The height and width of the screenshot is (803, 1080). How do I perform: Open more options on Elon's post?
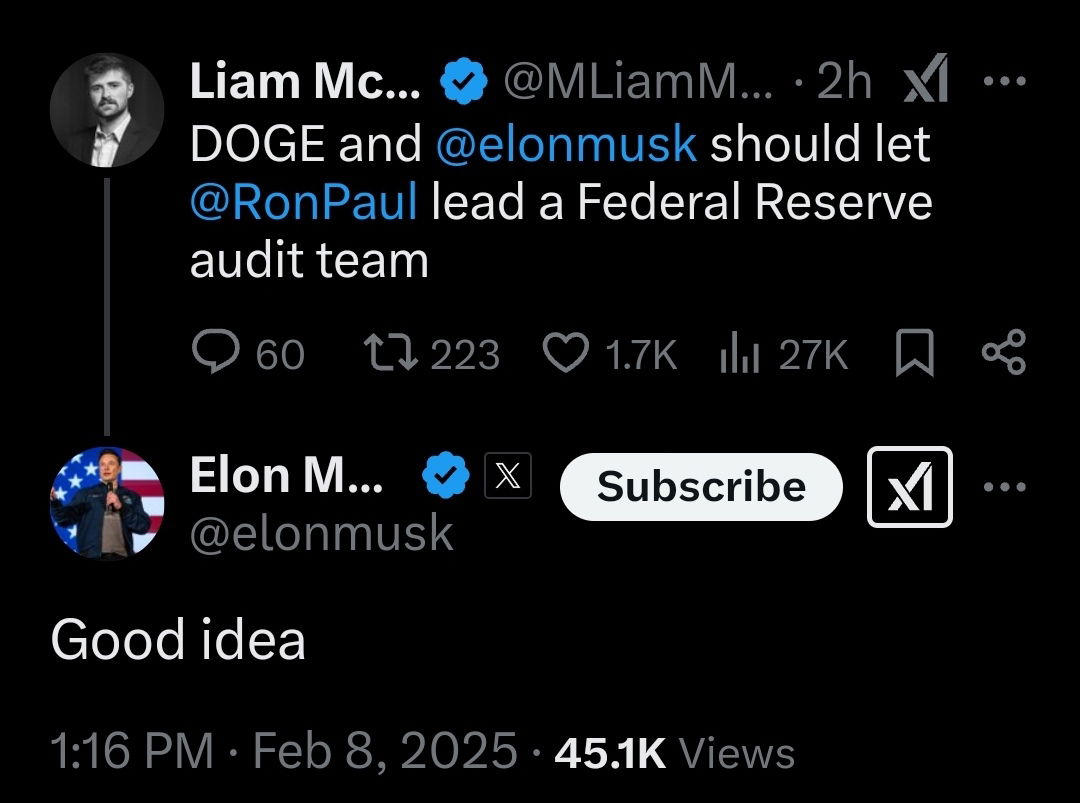[x=1004, y=487]
